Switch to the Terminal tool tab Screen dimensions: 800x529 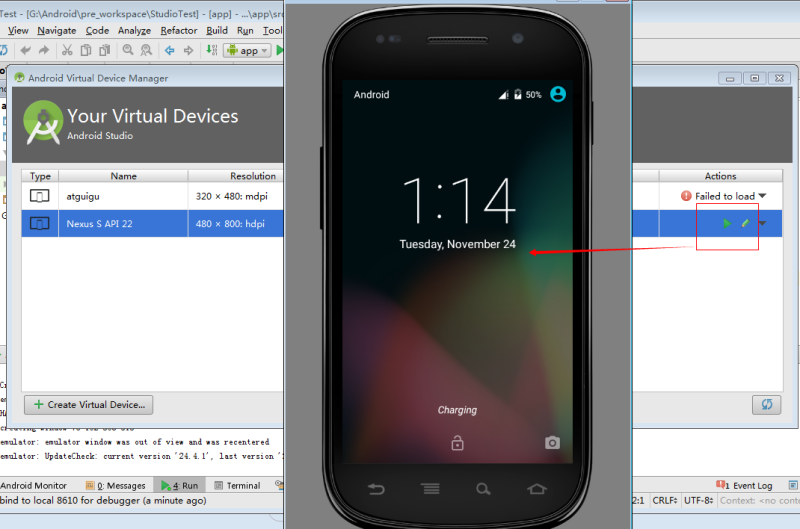237,485
